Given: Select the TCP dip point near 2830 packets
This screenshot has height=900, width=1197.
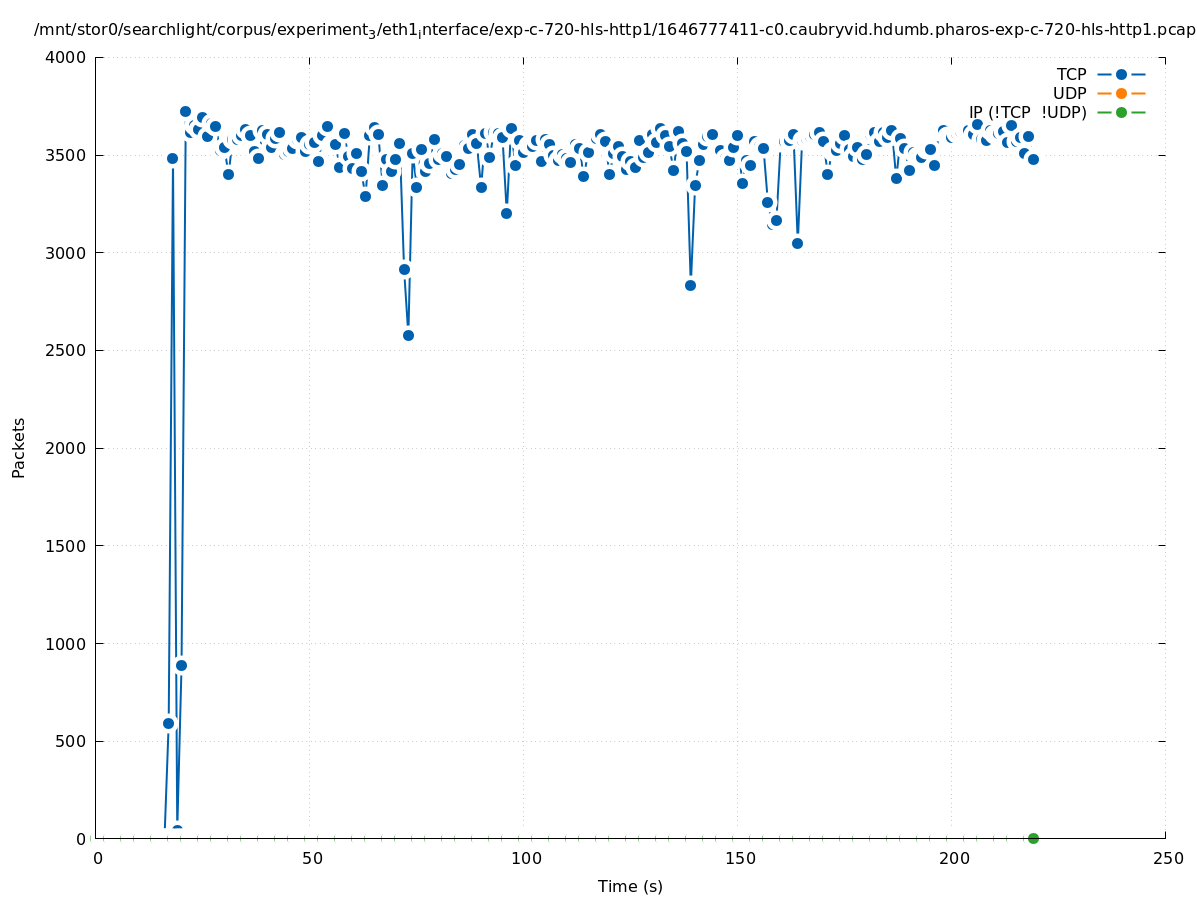Looking at the screenshot, I should click(690, 285).
